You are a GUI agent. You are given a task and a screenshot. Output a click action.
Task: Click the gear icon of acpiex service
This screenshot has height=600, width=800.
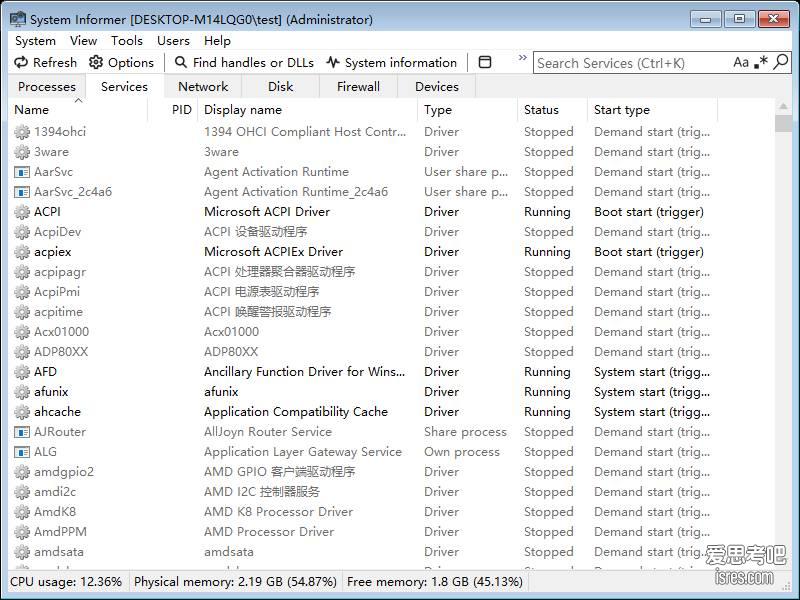(21, 252)
